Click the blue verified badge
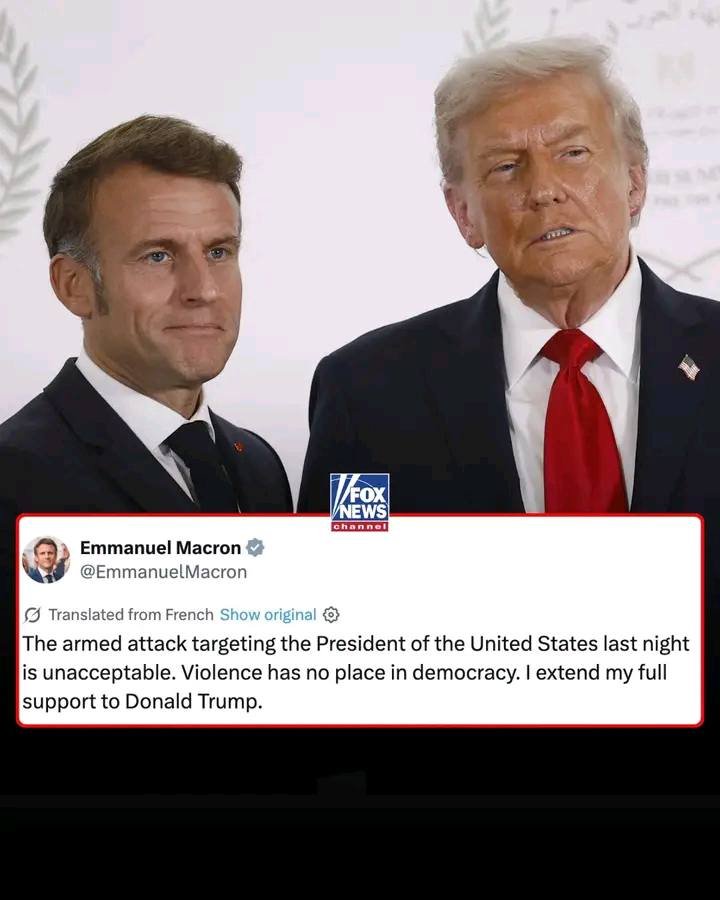The width and height of the screenshot is (720, 900). click(x=255, y=548)
